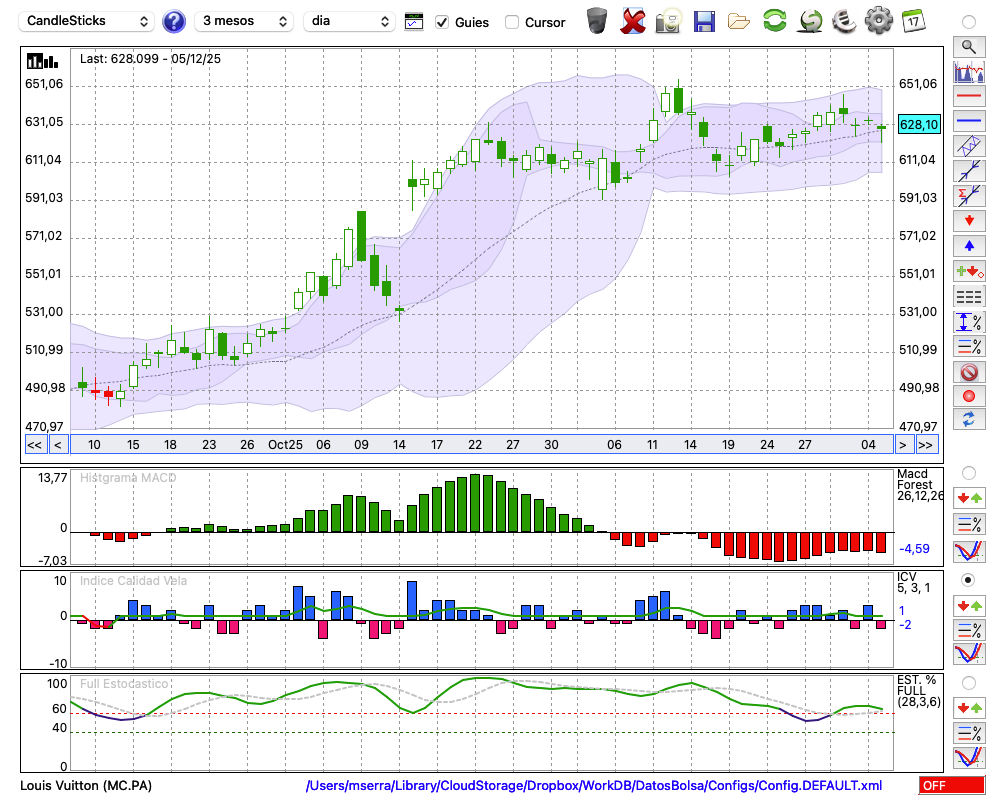This screenshot has width=1000, height=800.
Task: Click the red OFF button
Action: coord(952,786)
